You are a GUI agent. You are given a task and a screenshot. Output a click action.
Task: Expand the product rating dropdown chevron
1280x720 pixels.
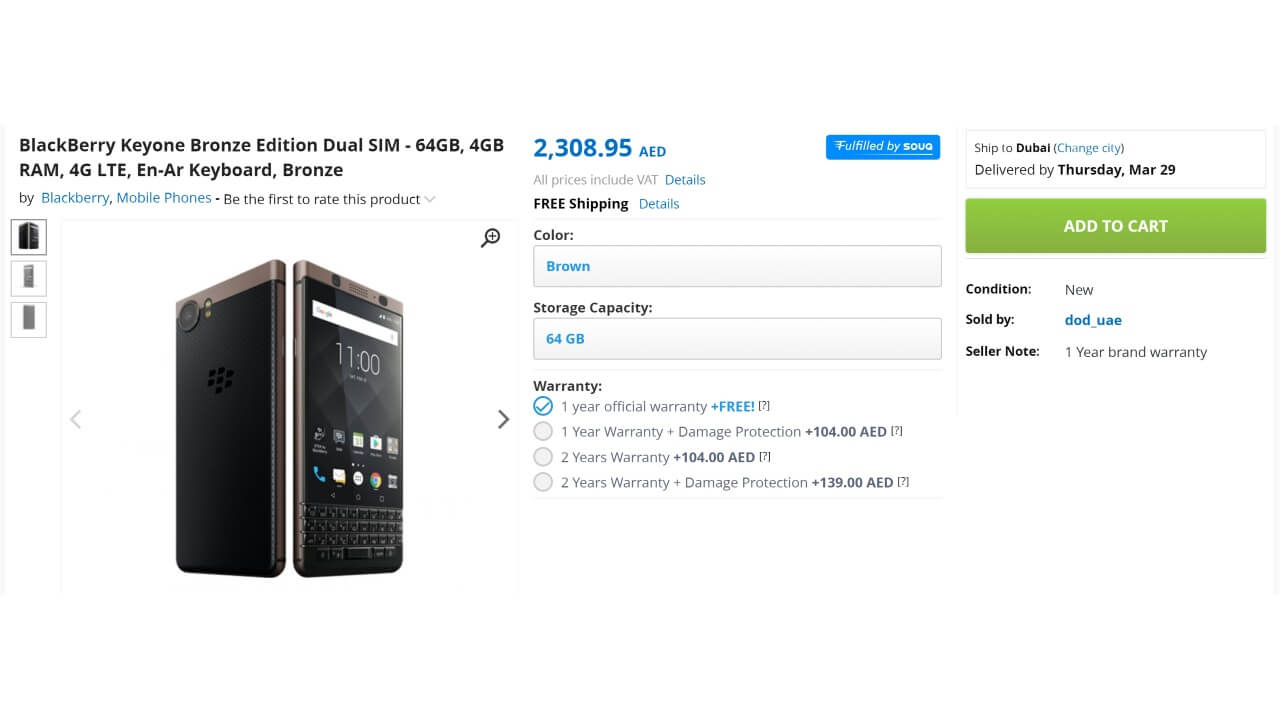coord(430,199)
